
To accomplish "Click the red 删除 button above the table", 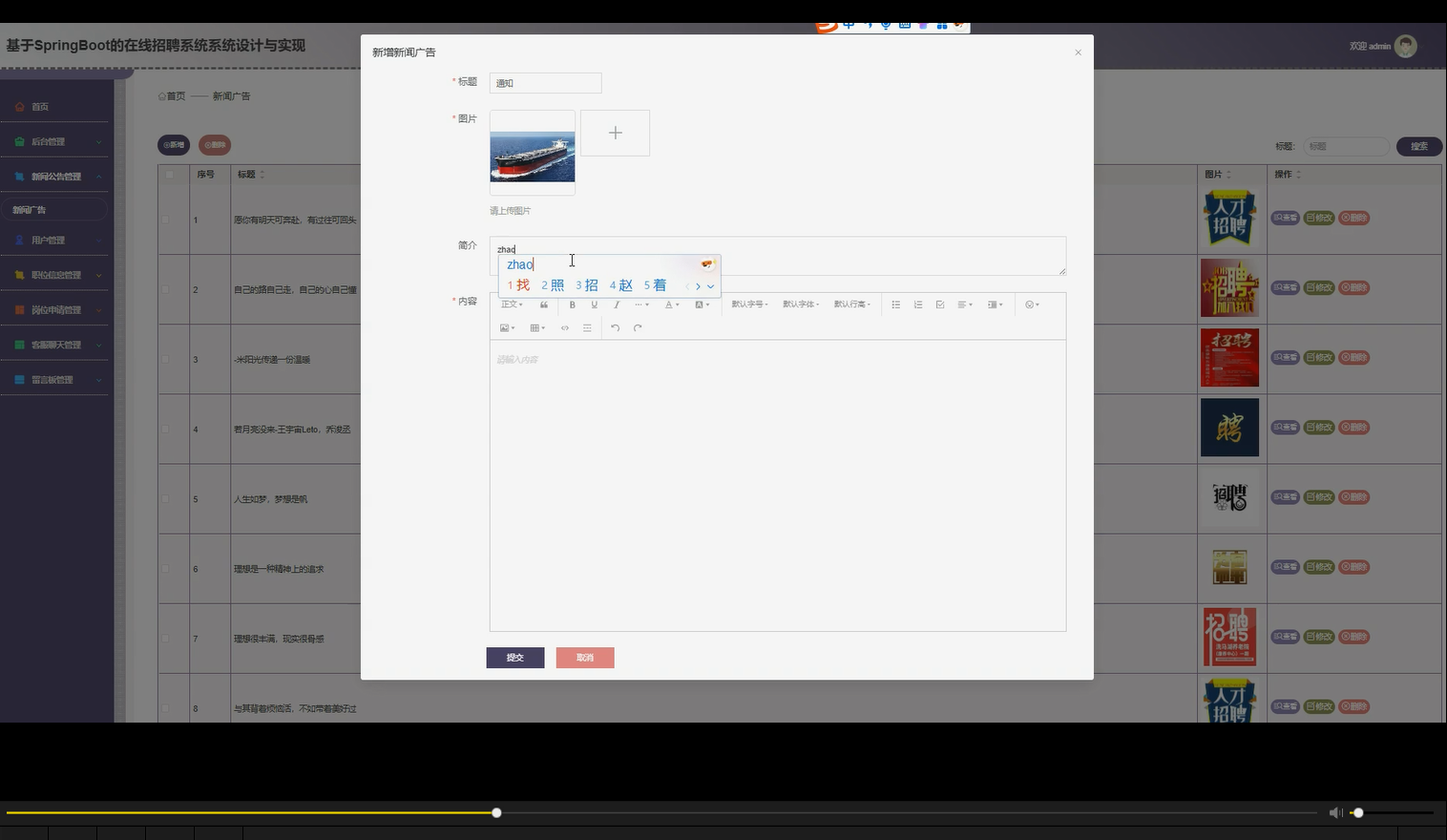I will click(x=215, y=145).
